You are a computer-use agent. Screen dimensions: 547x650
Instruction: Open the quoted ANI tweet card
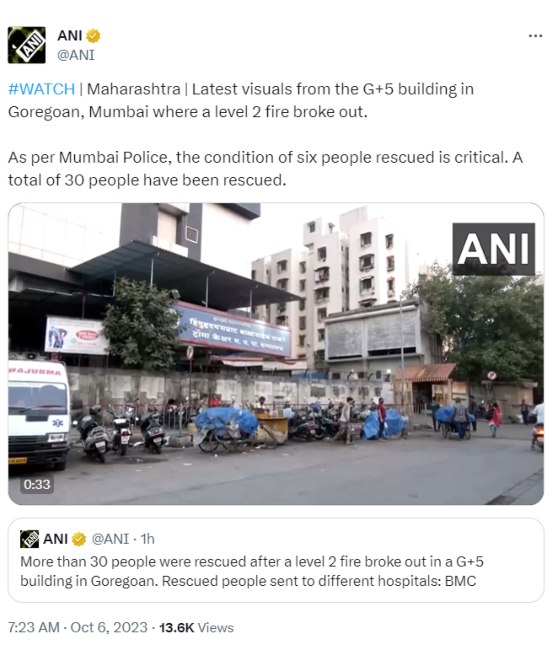point(276,560)
